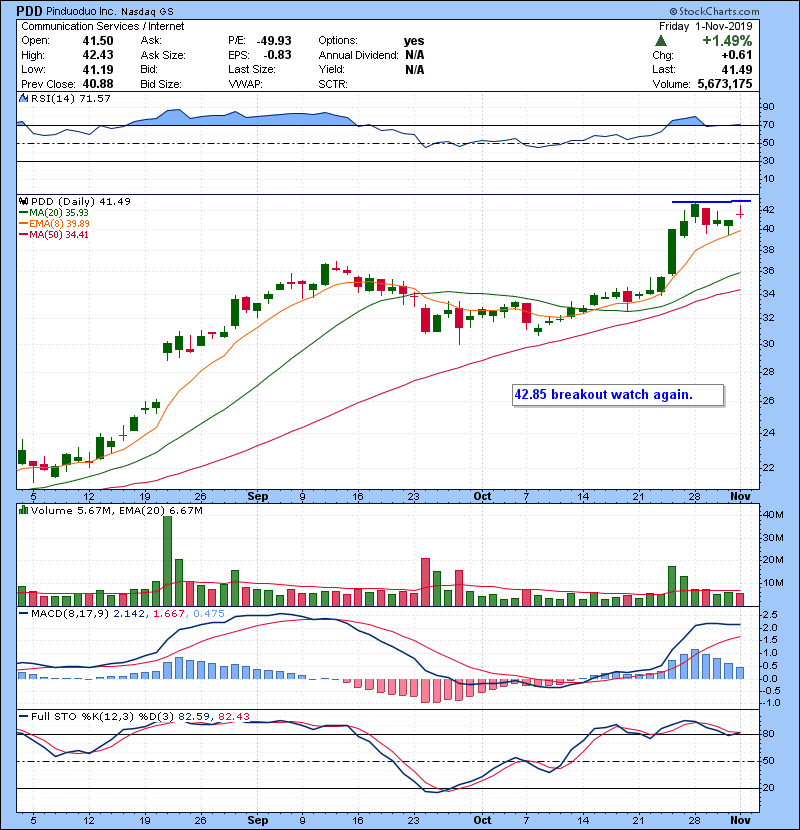Click the RSI(14) 71.57 indicator label
The image size is (800, 830).
70,98
